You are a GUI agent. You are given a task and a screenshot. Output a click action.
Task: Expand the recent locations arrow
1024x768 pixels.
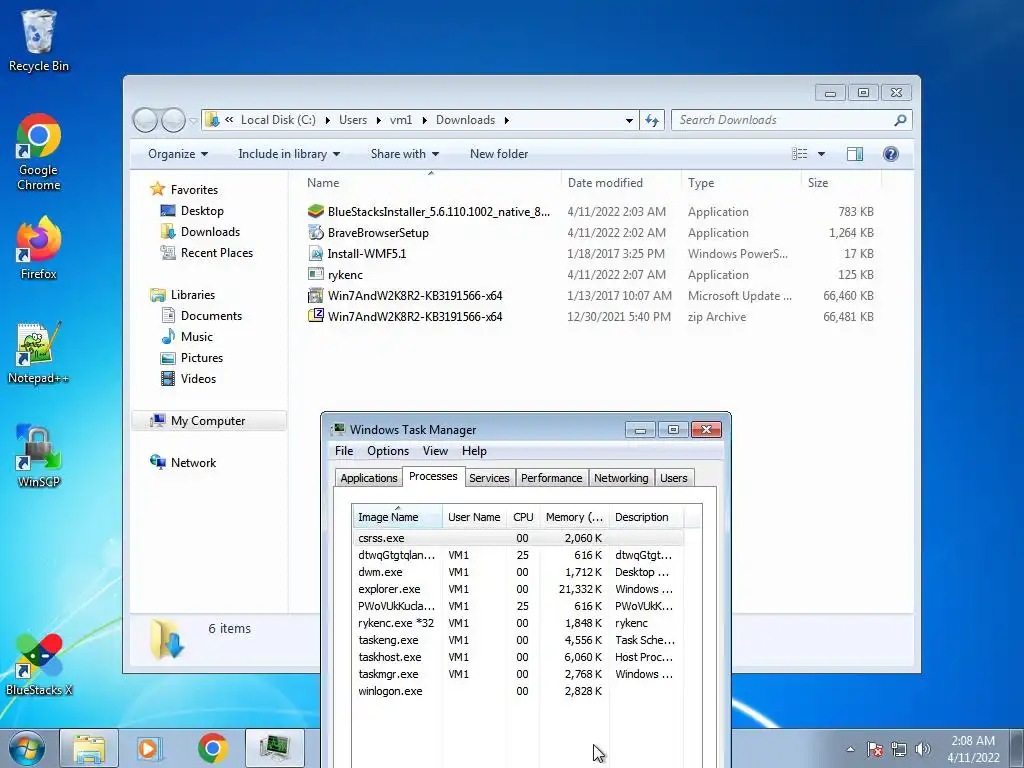[193, 121]
